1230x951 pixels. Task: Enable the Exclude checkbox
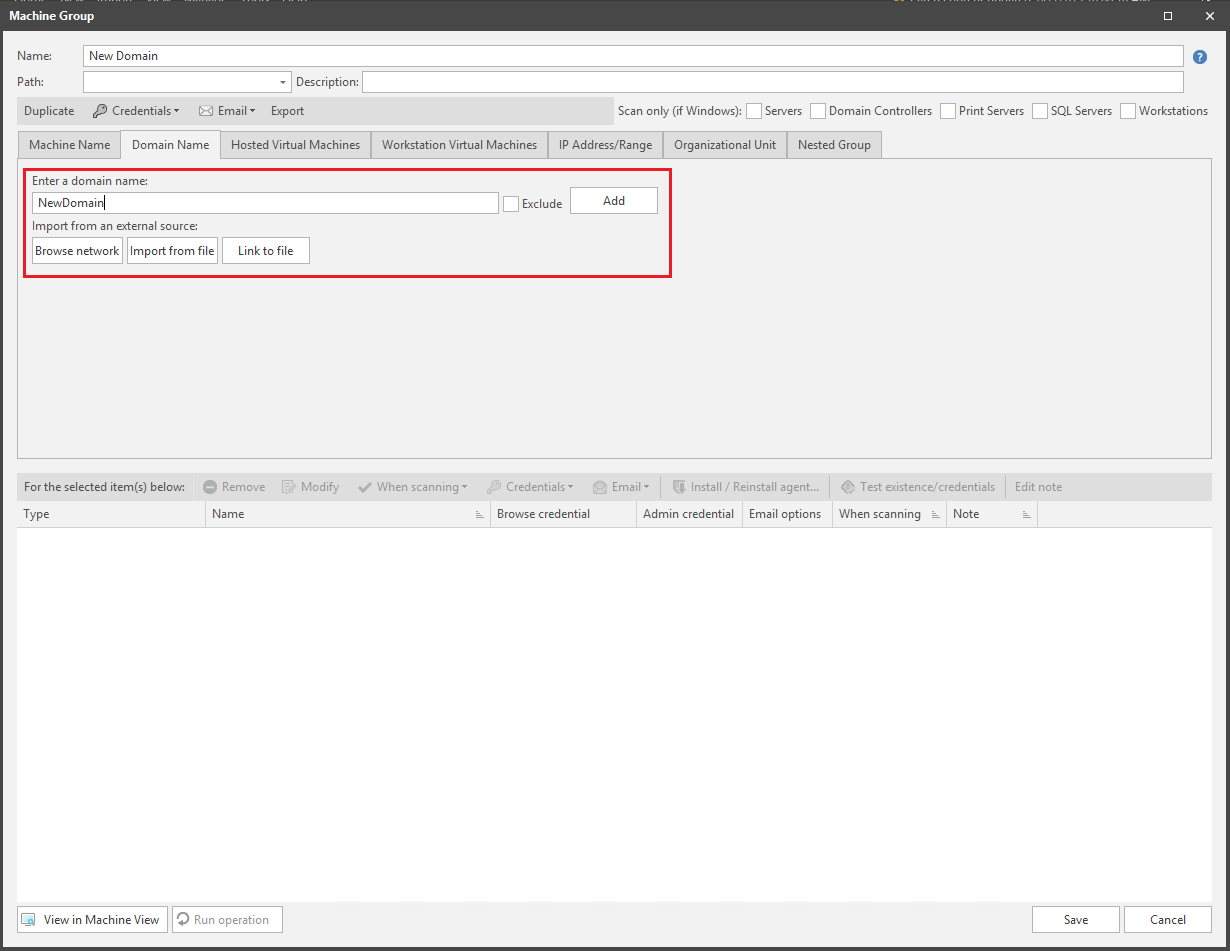[511, 204]
